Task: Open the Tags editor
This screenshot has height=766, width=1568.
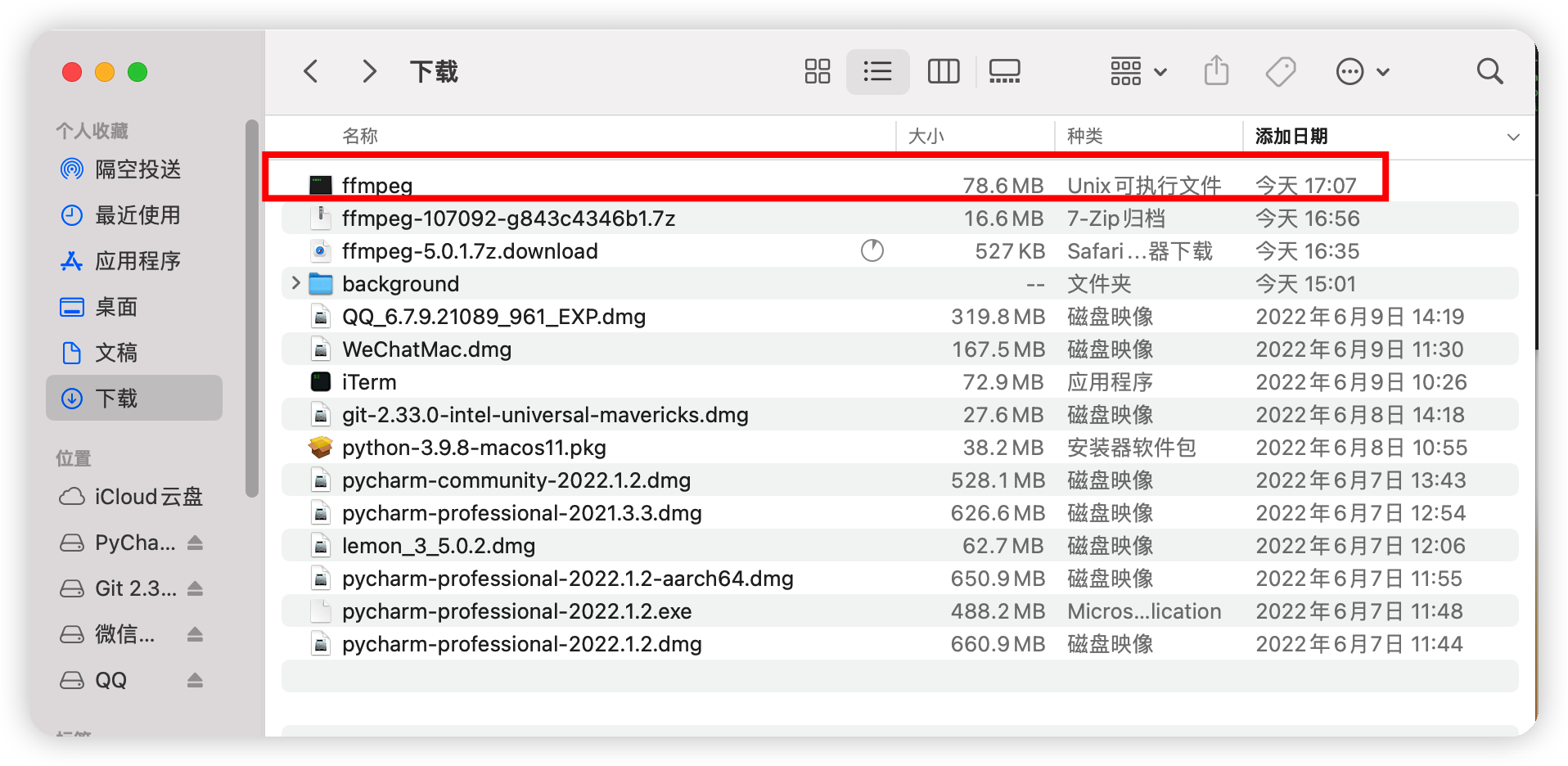Action: click(1280, 71)
